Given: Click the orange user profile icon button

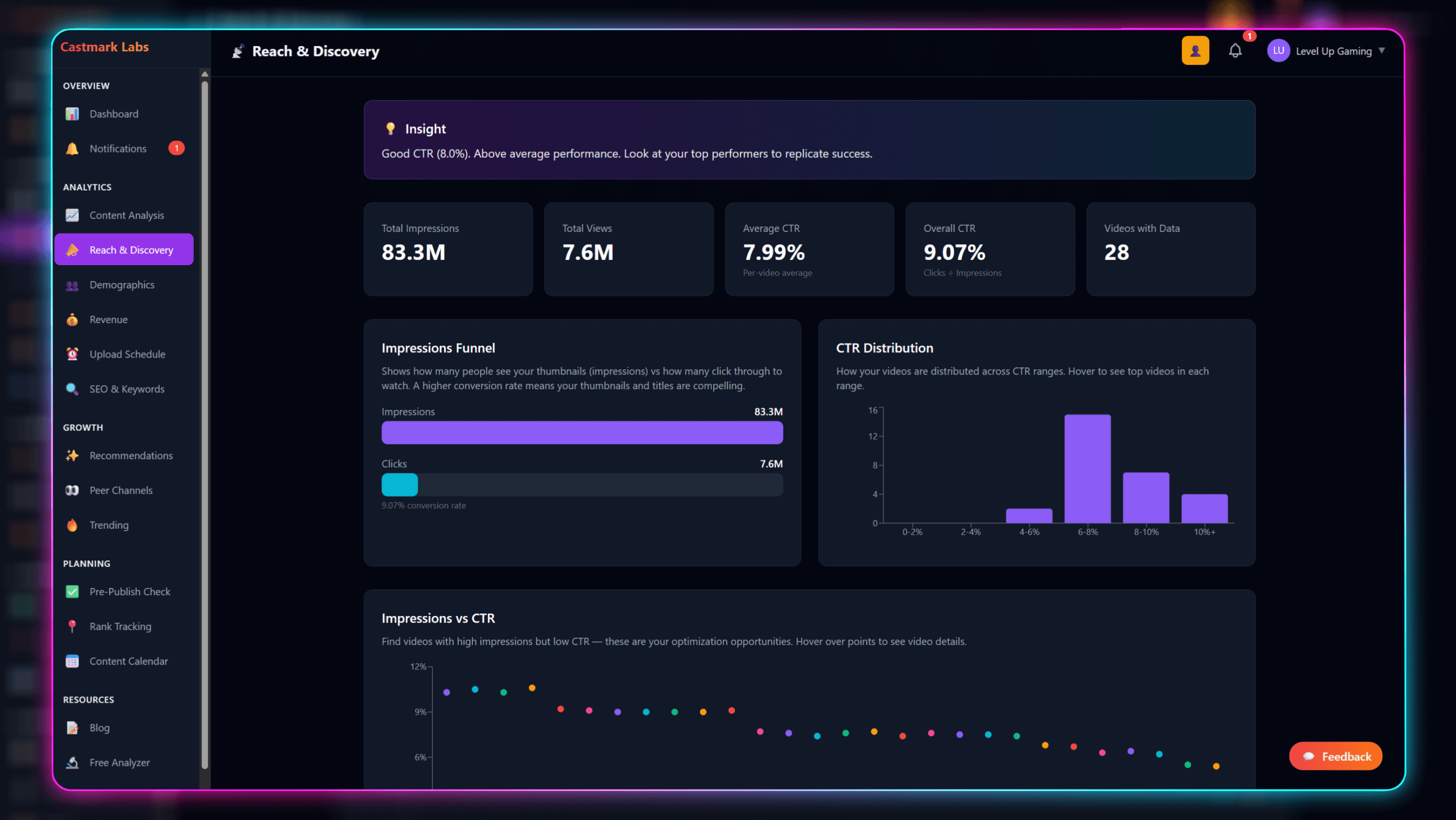Looking at the screenshot, I should coord(1195,51).
